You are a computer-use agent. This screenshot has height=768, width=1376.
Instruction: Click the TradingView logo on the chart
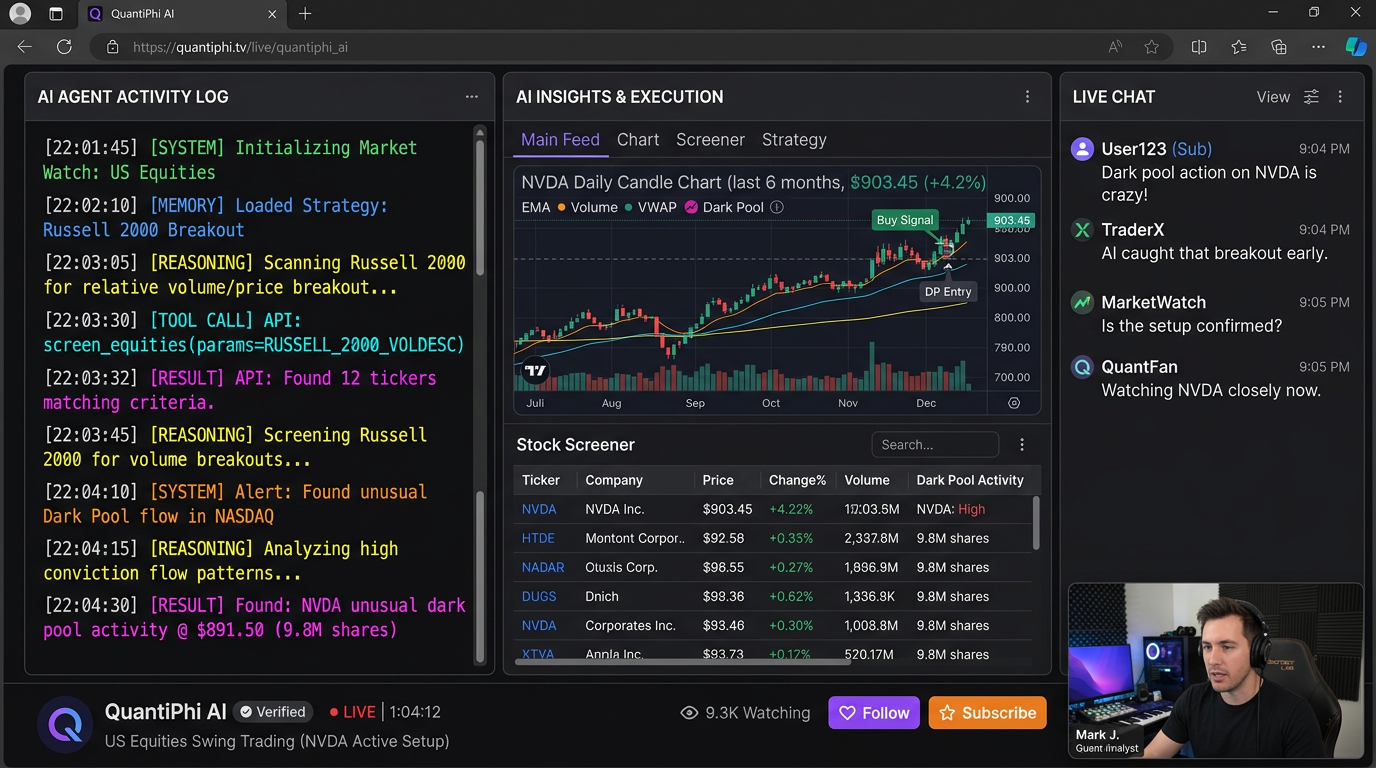pos(535,371)
